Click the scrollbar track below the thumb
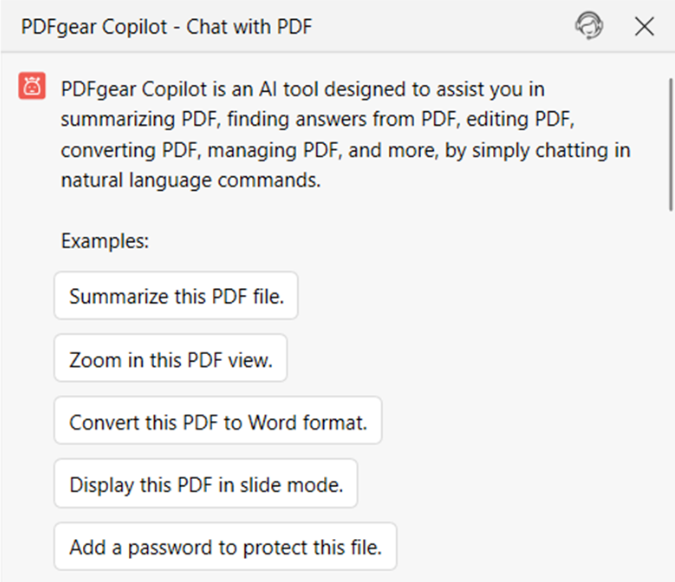 coord(670,400)
